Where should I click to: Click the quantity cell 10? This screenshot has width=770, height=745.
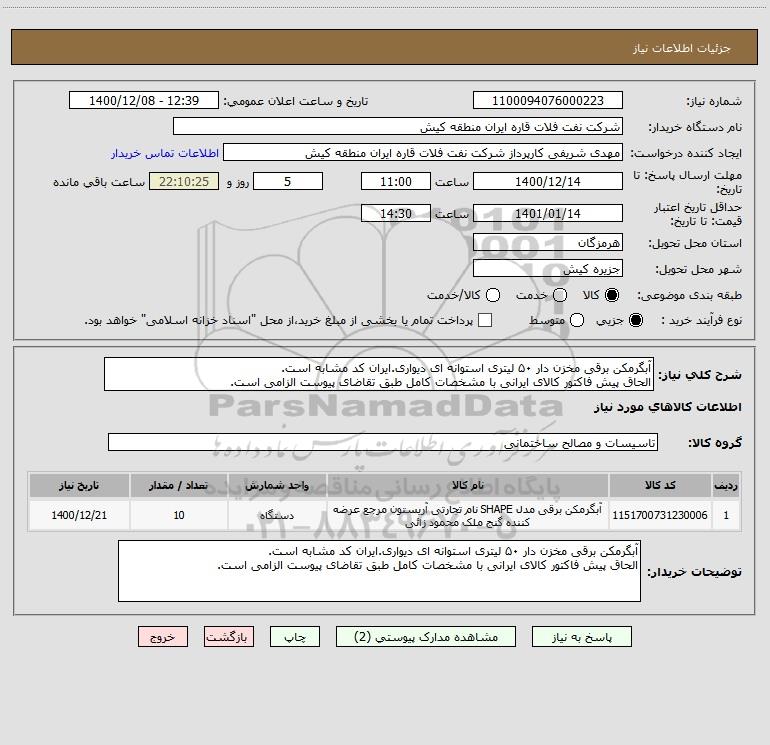point(179,515)
